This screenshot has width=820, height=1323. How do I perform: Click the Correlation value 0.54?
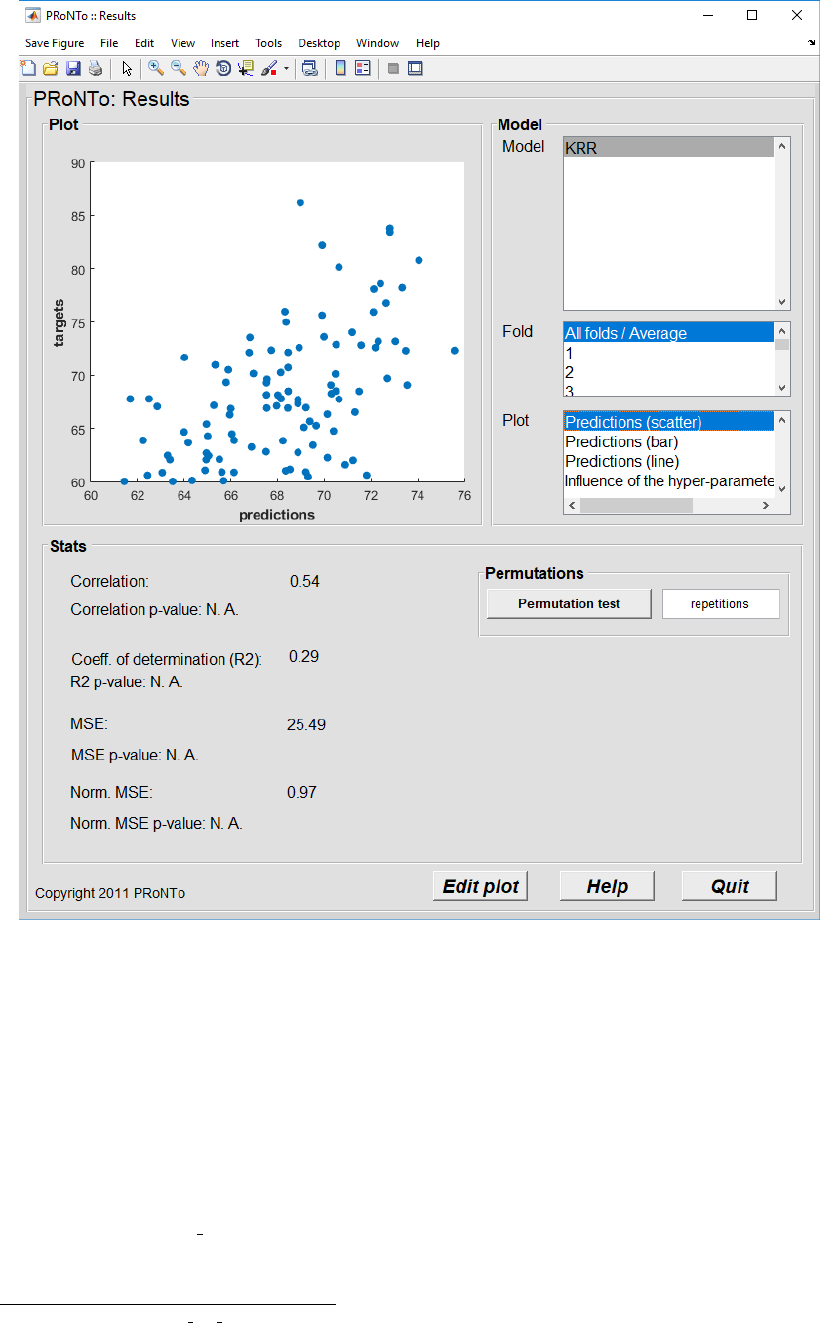[x=305, y=581]
